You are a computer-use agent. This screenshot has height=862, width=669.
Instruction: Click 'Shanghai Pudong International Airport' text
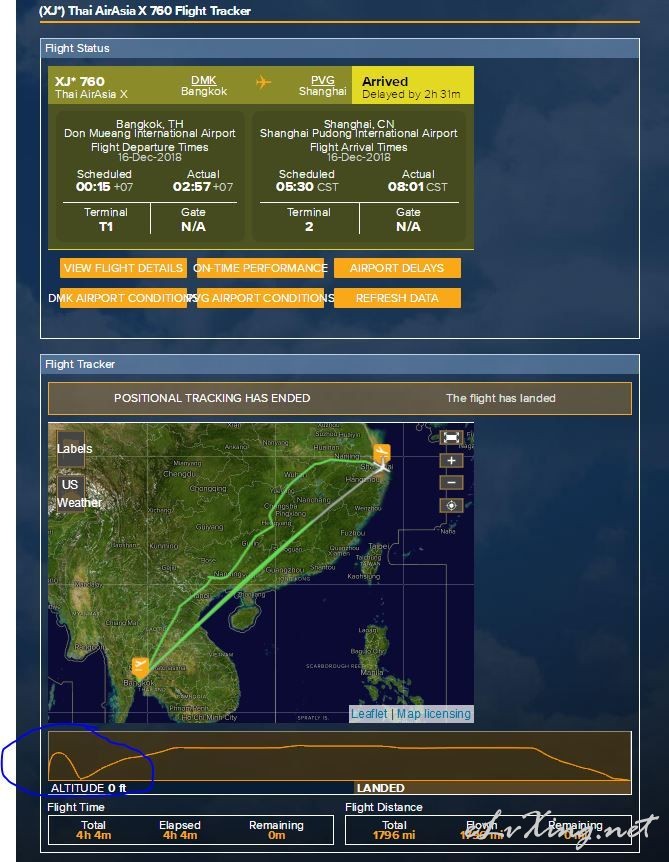pos(358,134)
